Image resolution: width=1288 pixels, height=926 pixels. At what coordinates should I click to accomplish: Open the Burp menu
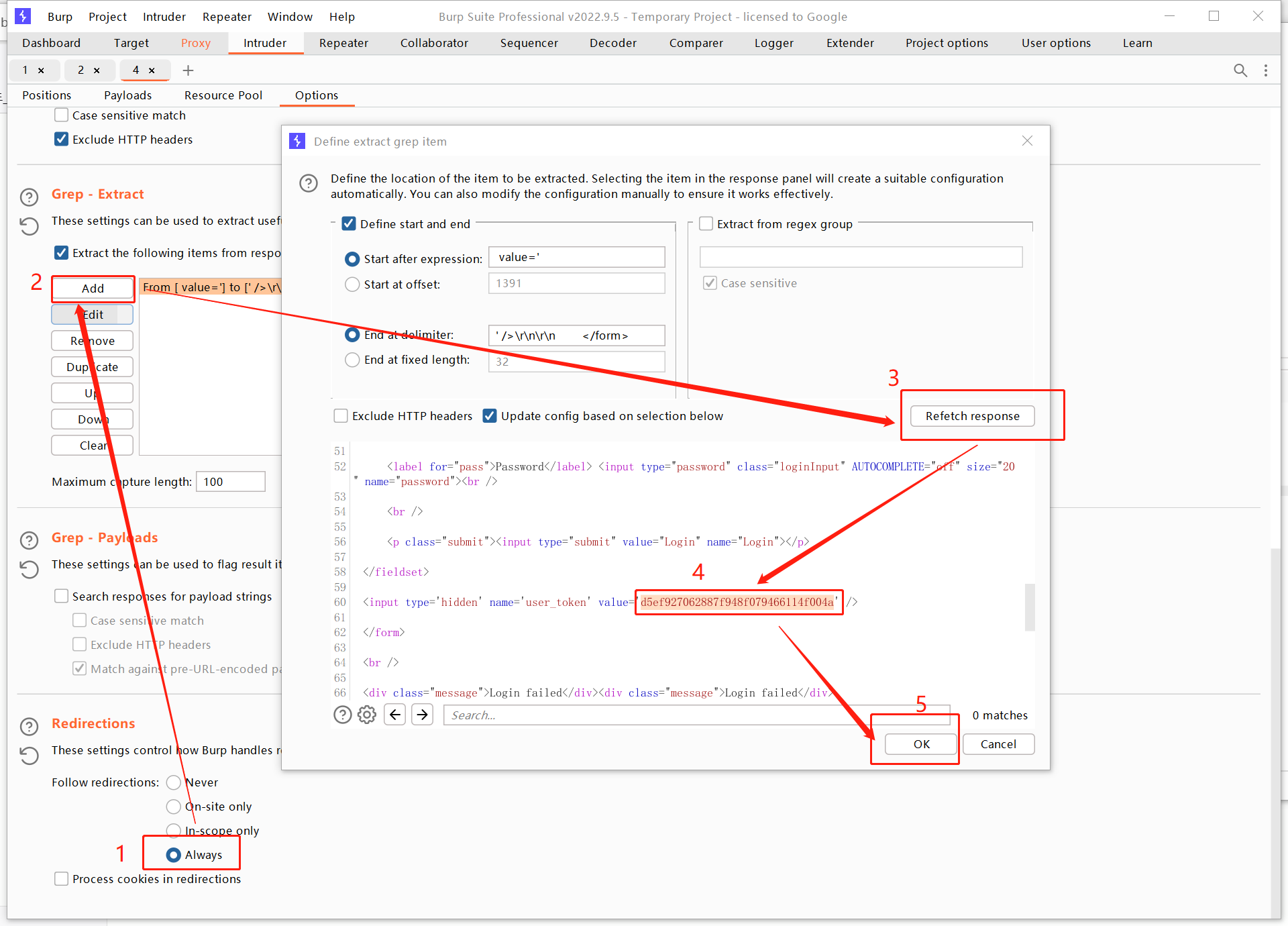pyautogui.click(x=60, y=17)
